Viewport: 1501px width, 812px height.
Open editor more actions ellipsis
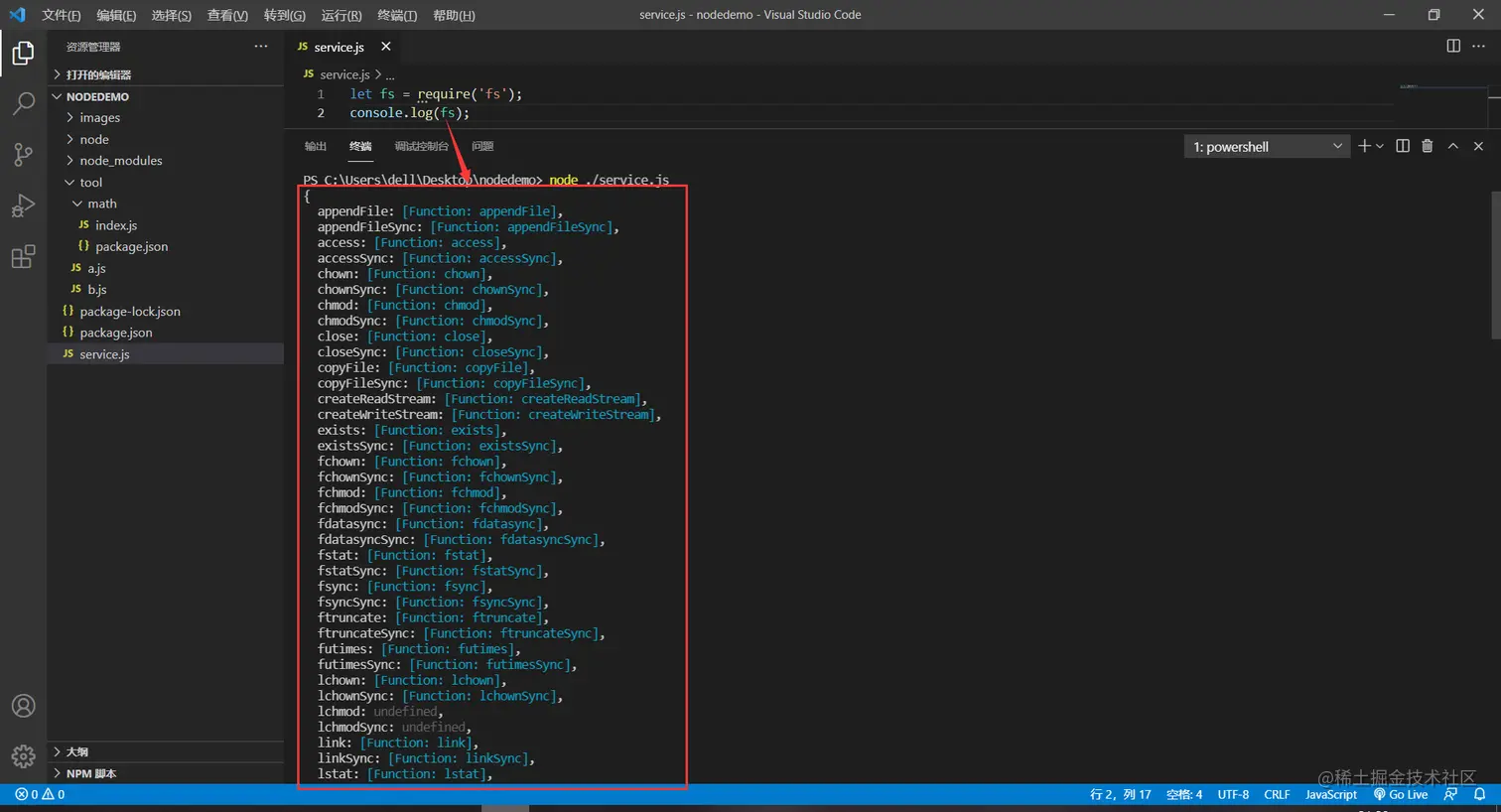pyautogui.click(x=1478, y=47)
